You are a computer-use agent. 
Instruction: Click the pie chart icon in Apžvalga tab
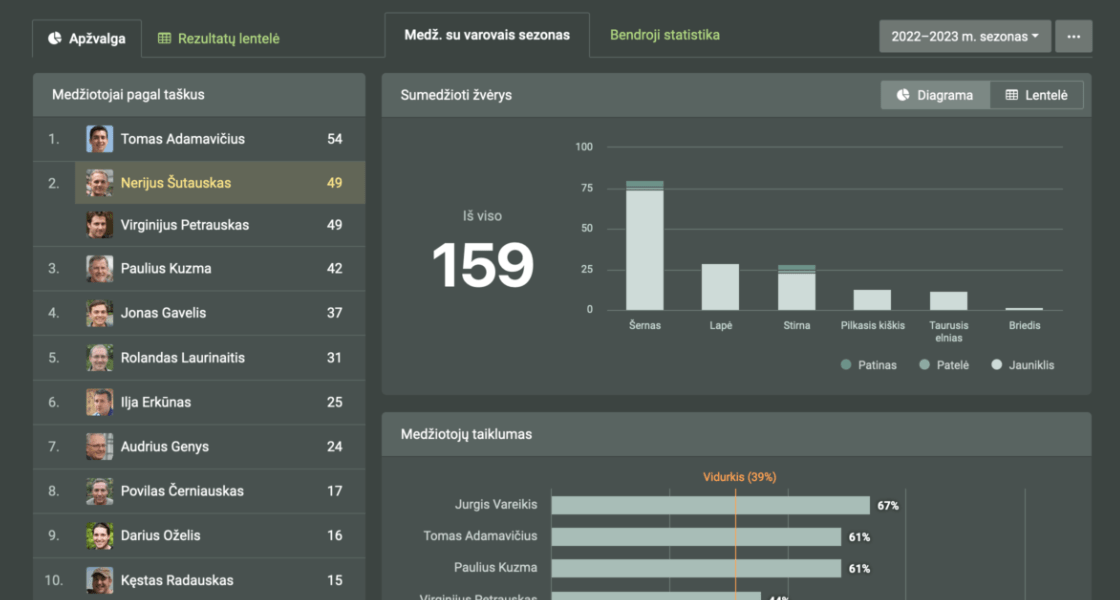54,39
